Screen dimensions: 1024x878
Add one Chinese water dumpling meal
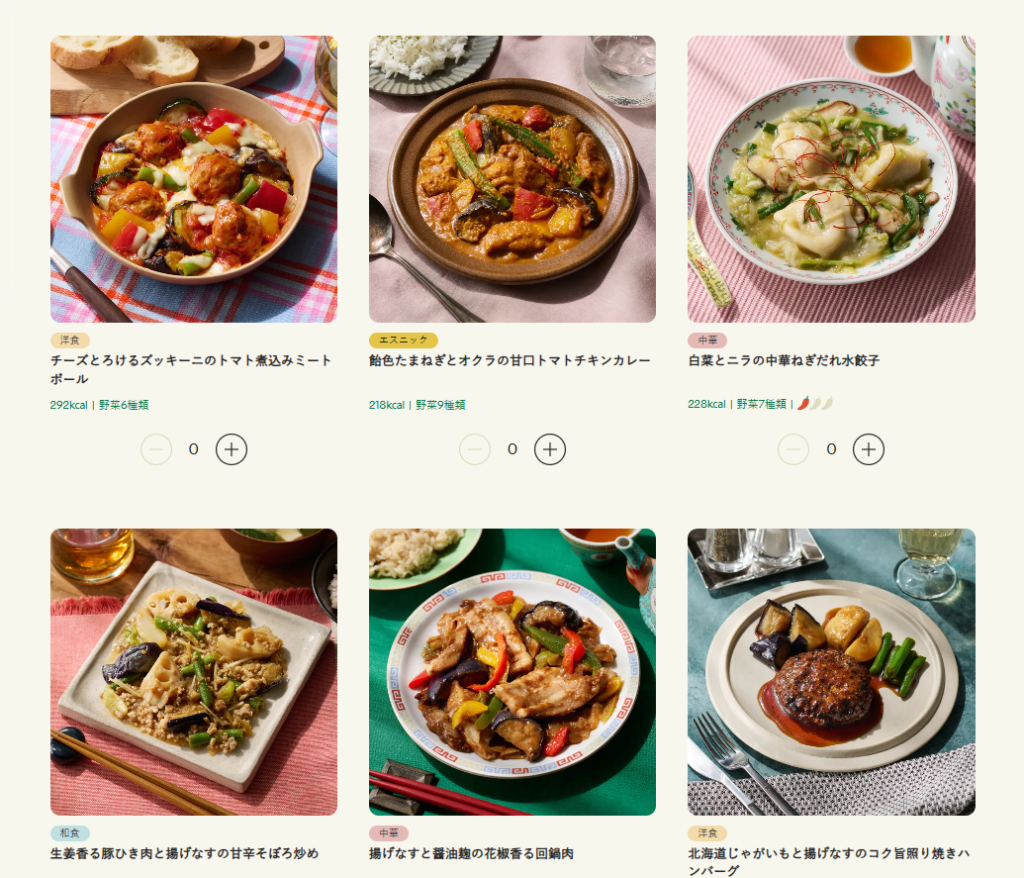[868, 450]
